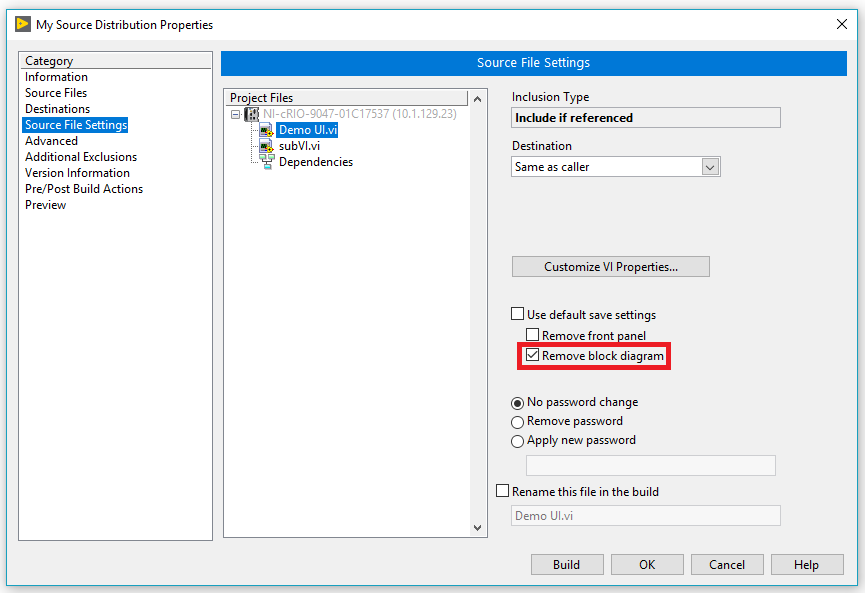
Task: Click the LabVIEW icon in title bar
Action: (22, 24)
